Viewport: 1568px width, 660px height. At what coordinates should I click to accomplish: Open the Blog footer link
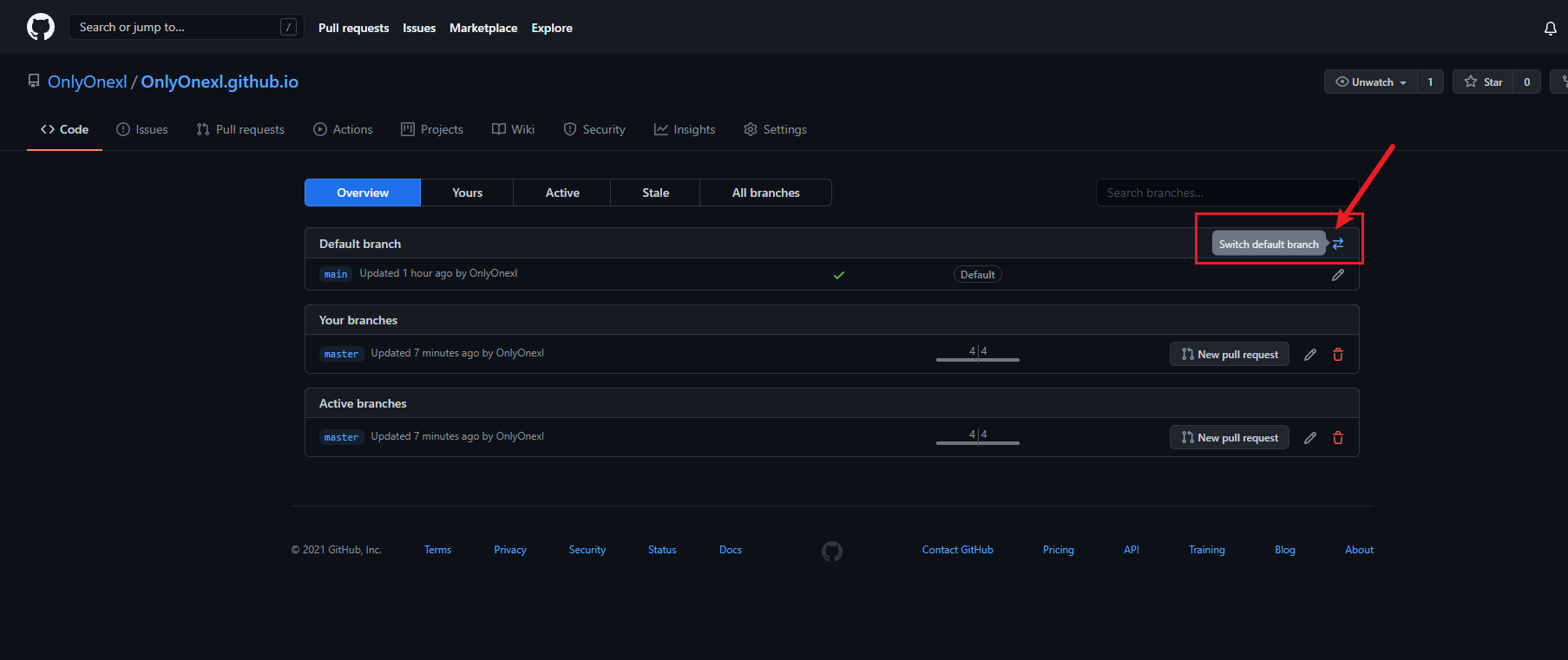(x=1285, y=550)
